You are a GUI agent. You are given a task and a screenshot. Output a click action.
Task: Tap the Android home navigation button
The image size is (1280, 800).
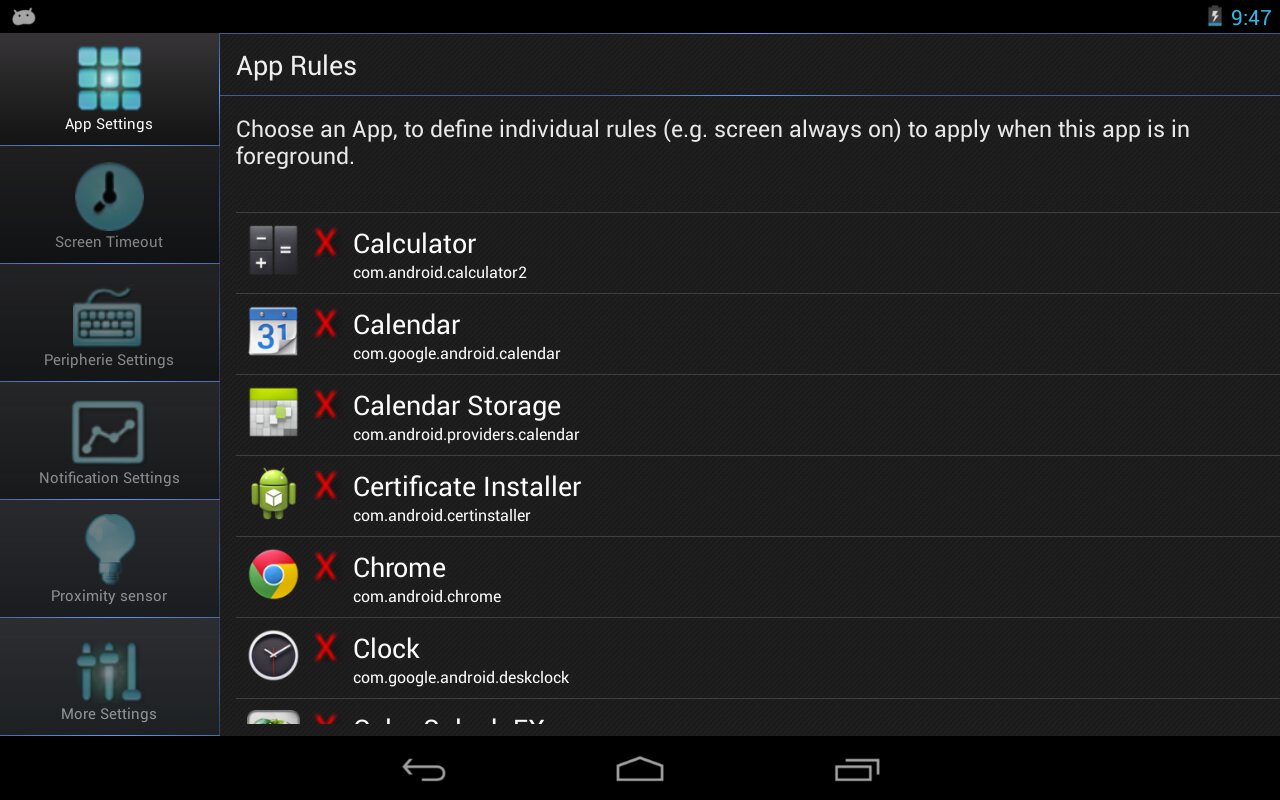pyautogui.click(x=640, y=769)
